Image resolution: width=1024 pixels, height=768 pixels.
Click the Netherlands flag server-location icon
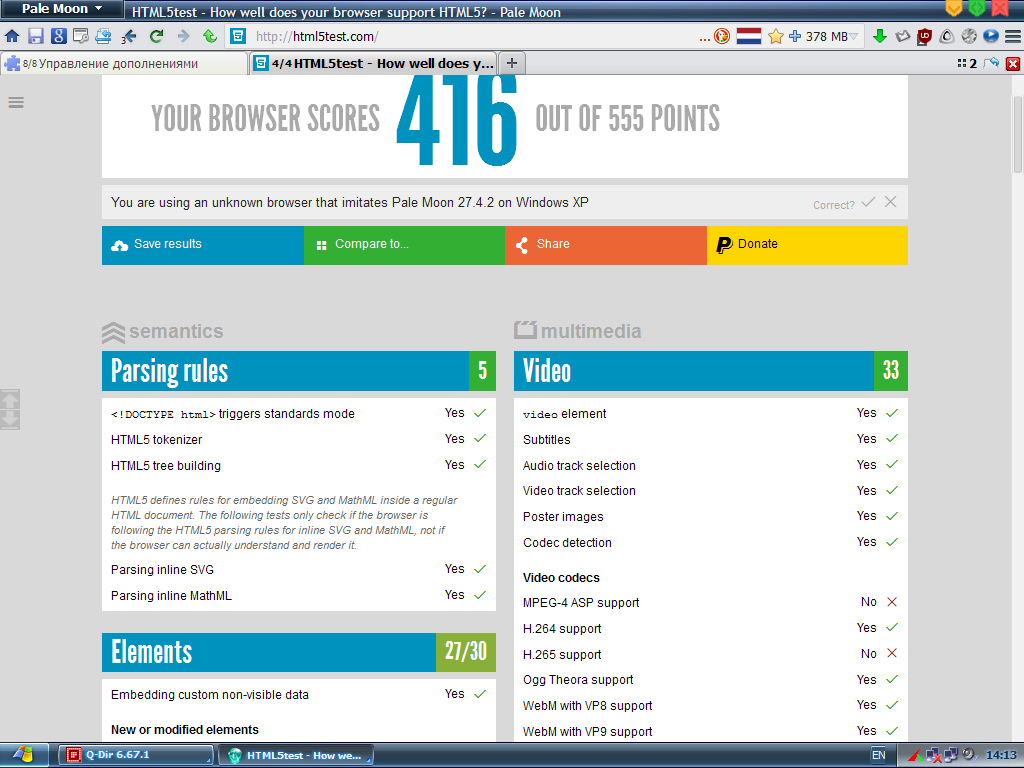pos(748,36)
